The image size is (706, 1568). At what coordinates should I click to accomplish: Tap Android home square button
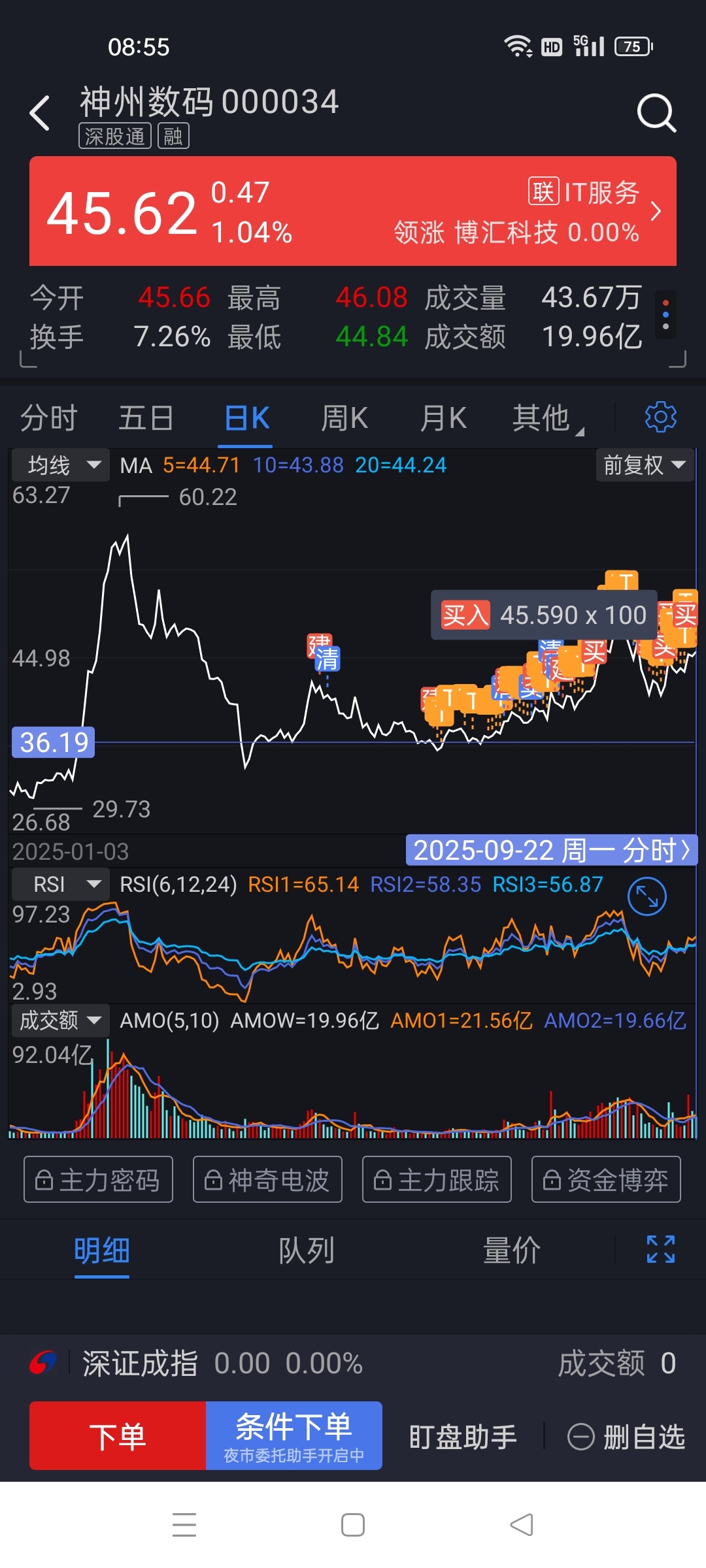pos(353,1524)
